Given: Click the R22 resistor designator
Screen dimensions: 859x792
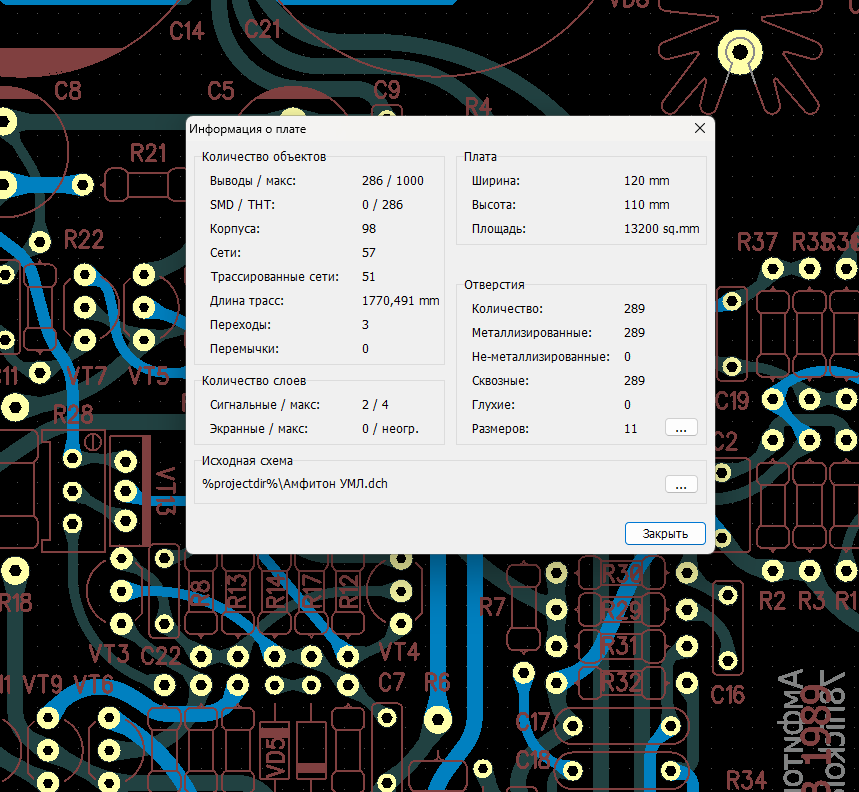Looking at the screenshot, I should (x=84, y=240).
